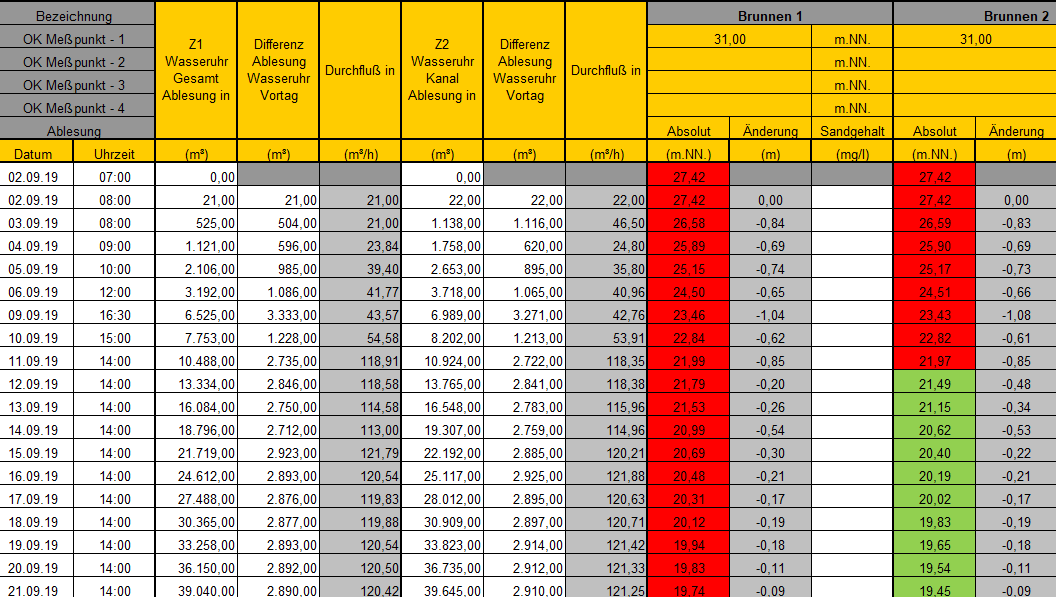Click the Z1 Wasseruhr Gesamt header
Screen dimensions: 1056x597
pos(195,70)
